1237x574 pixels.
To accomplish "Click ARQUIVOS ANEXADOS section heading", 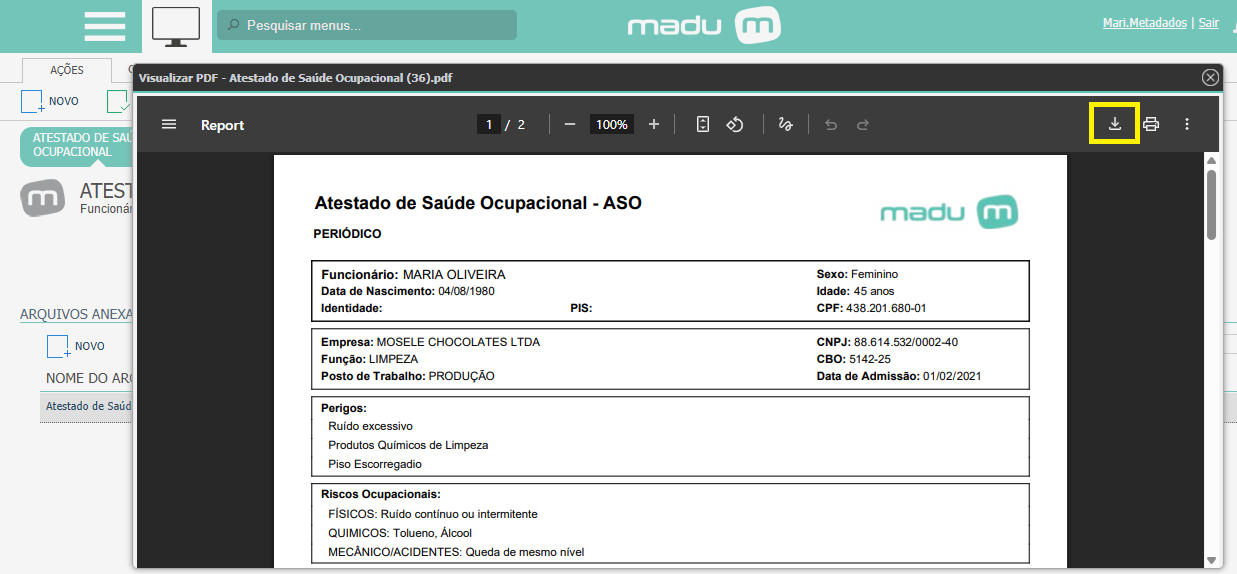I will (x=77, y=314).
